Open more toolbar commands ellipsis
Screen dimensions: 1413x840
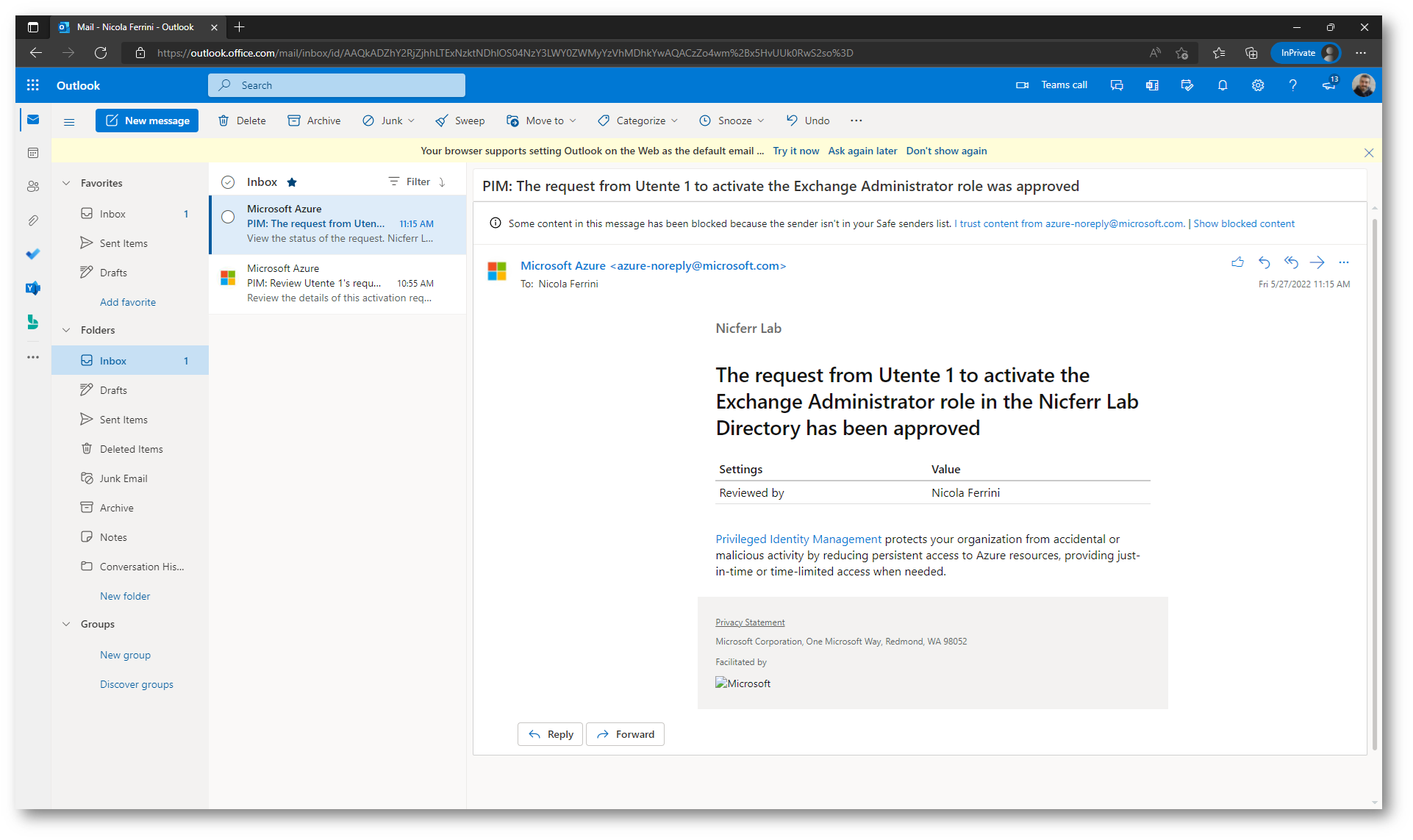pos(856,121)
